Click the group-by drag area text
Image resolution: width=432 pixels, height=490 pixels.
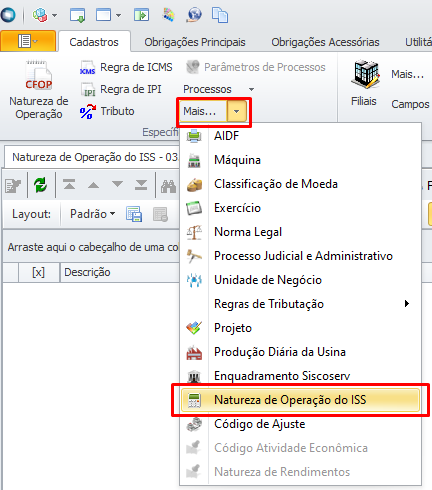pyautogui.click(x=93, y=247)
